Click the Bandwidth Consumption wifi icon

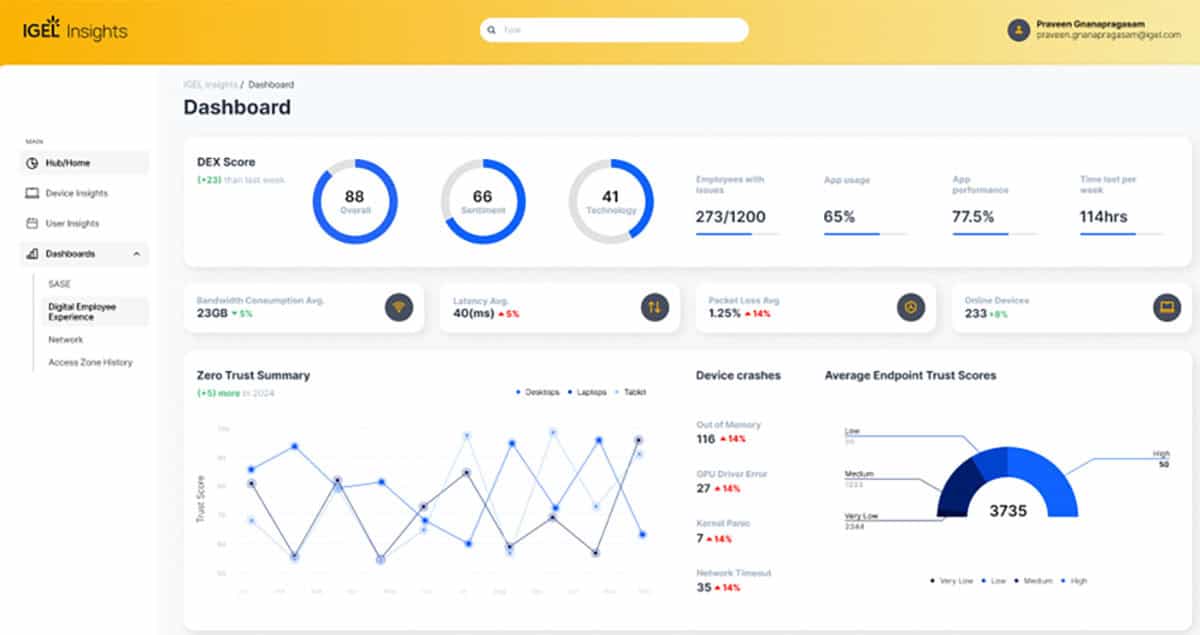coord(398,307)
